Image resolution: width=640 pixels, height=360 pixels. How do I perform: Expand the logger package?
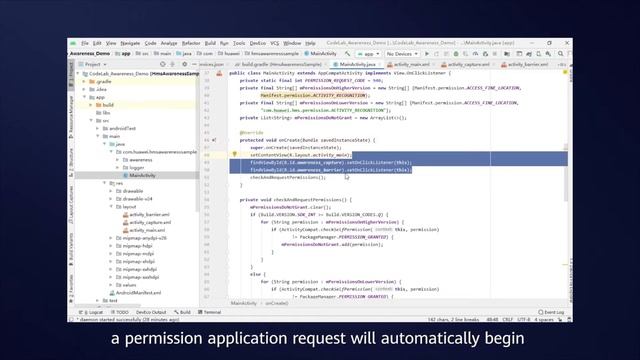coord(118,167)
